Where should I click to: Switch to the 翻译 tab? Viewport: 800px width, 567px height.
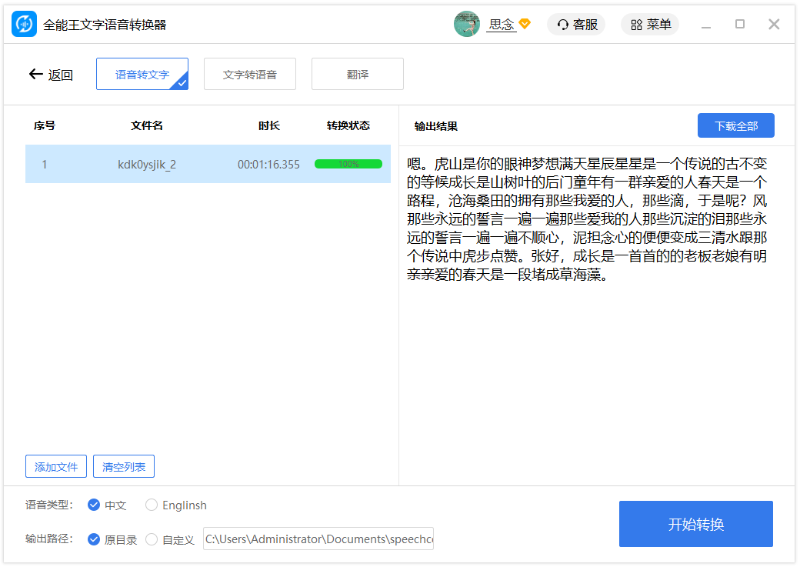[x=357, y=74]
